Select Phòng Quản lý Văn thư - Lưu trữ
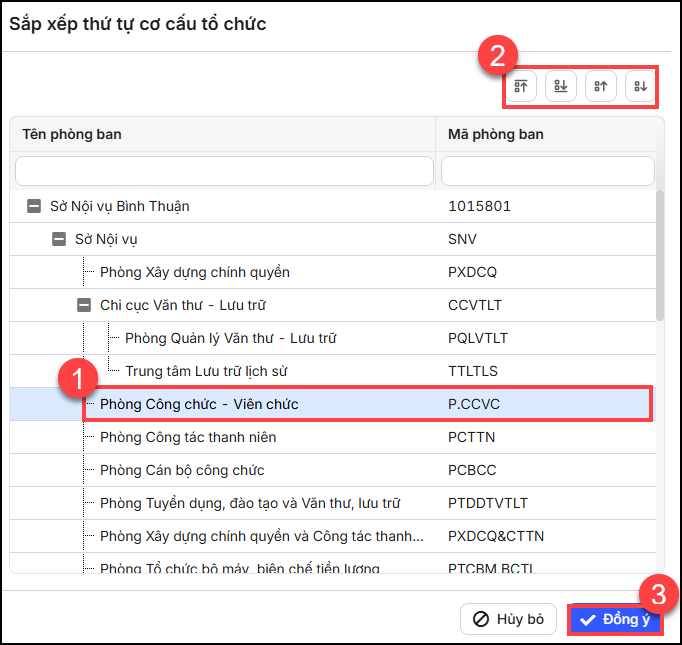This screenshot has width=682, height=645. tap(229, 338)
